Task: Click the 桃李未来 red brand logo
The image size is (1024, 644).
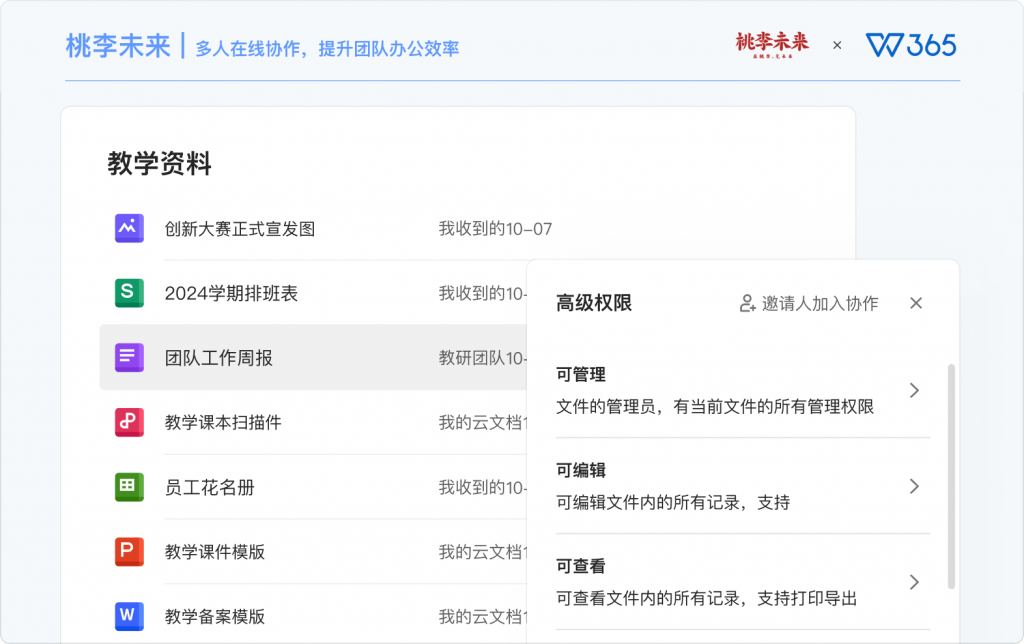Action: [772, 44]
